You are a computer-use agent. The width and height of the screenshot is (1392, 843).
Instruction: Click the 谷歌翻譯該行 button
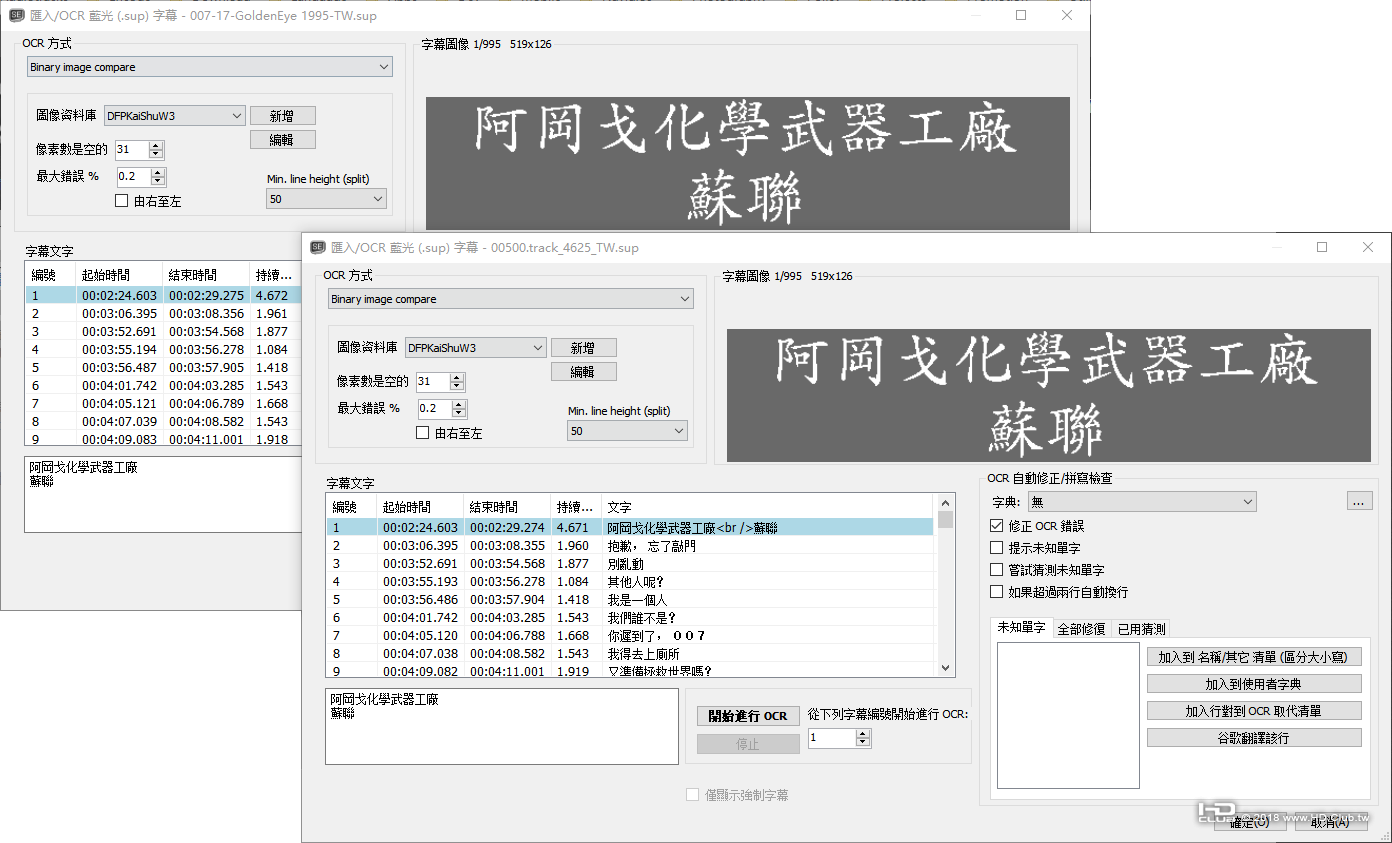click(1254, 738)
